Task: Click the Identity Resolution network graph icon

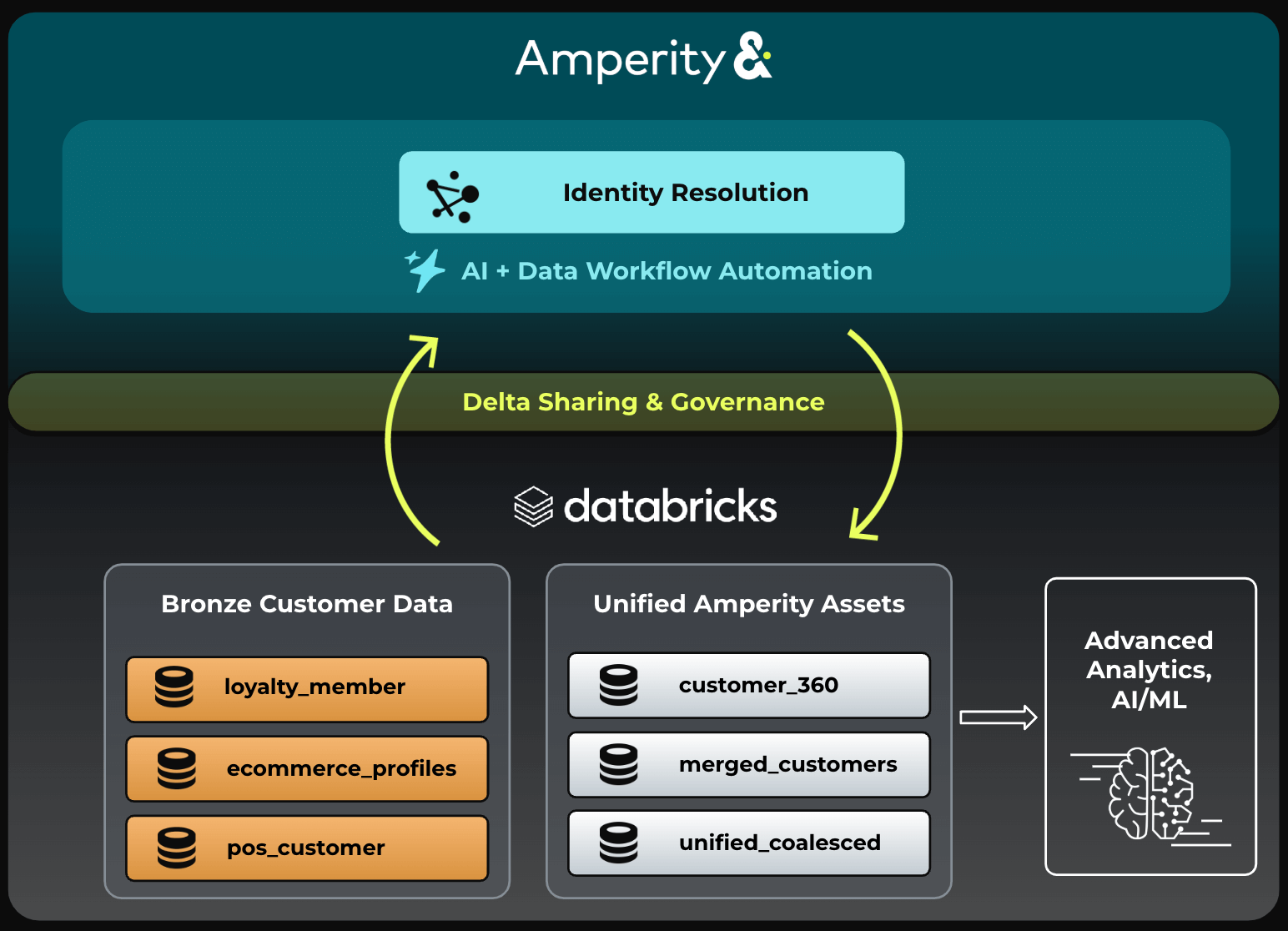Action: pos(452,197)
